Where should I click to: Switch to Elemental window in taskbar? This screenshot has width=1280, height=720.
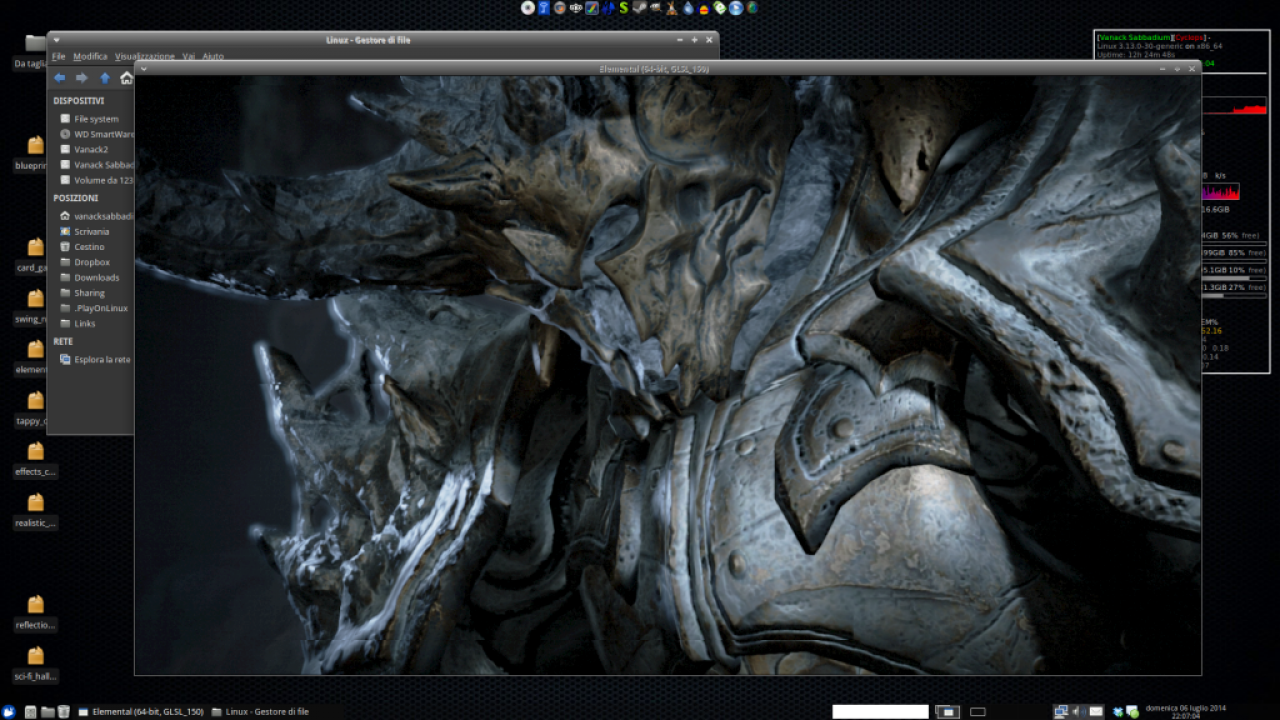click(141, 712)
